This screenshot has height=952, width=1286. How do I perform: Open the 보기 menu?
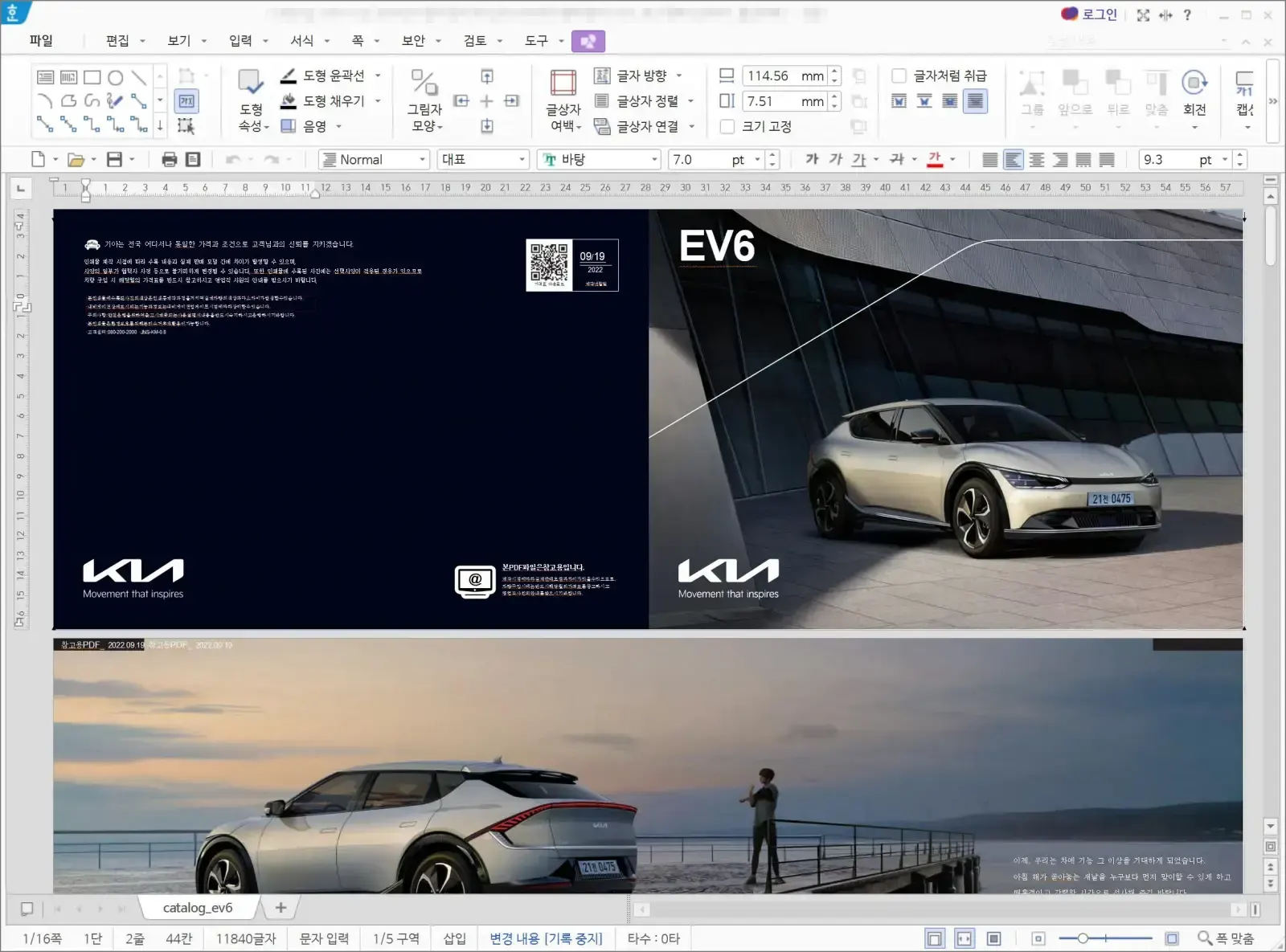[x=178, y=40]
